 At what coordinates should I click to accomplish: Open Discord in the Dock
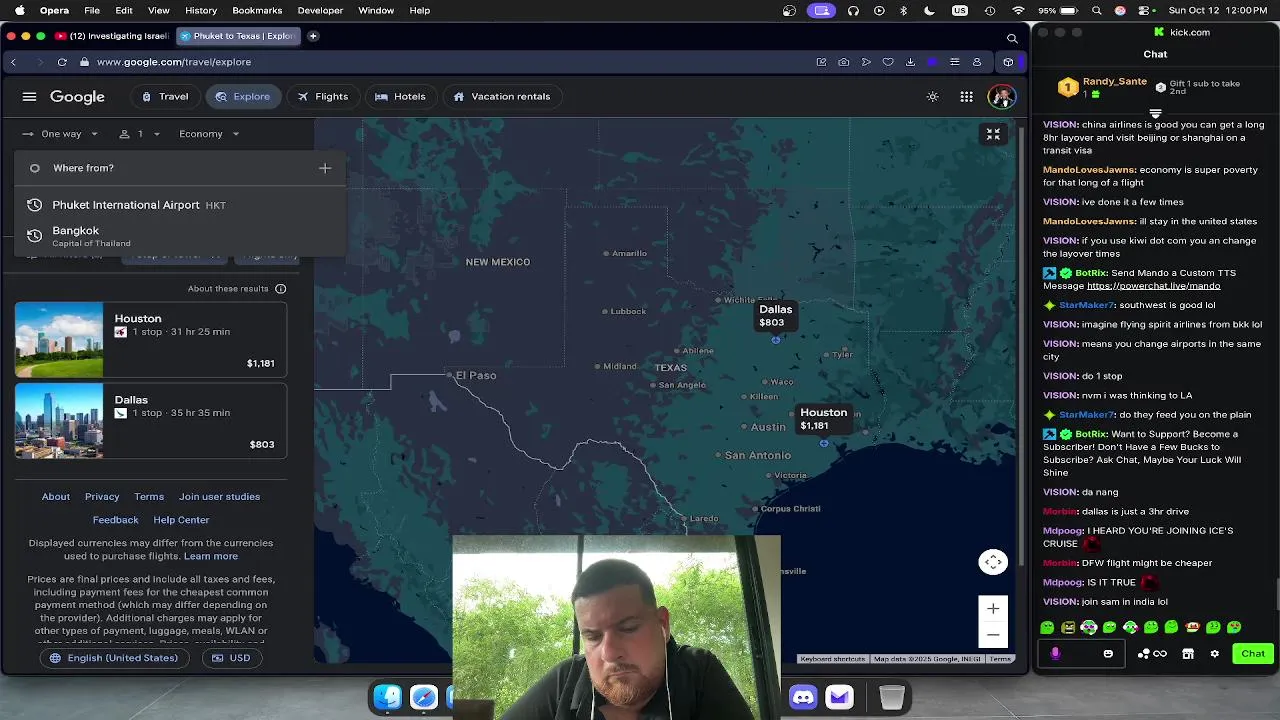coord(803,697)
